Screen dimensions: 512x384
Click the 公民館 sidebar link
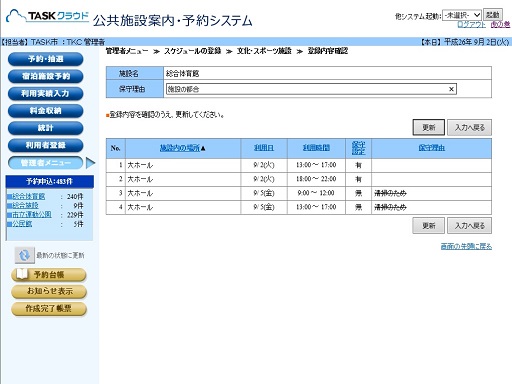(22, 223)
